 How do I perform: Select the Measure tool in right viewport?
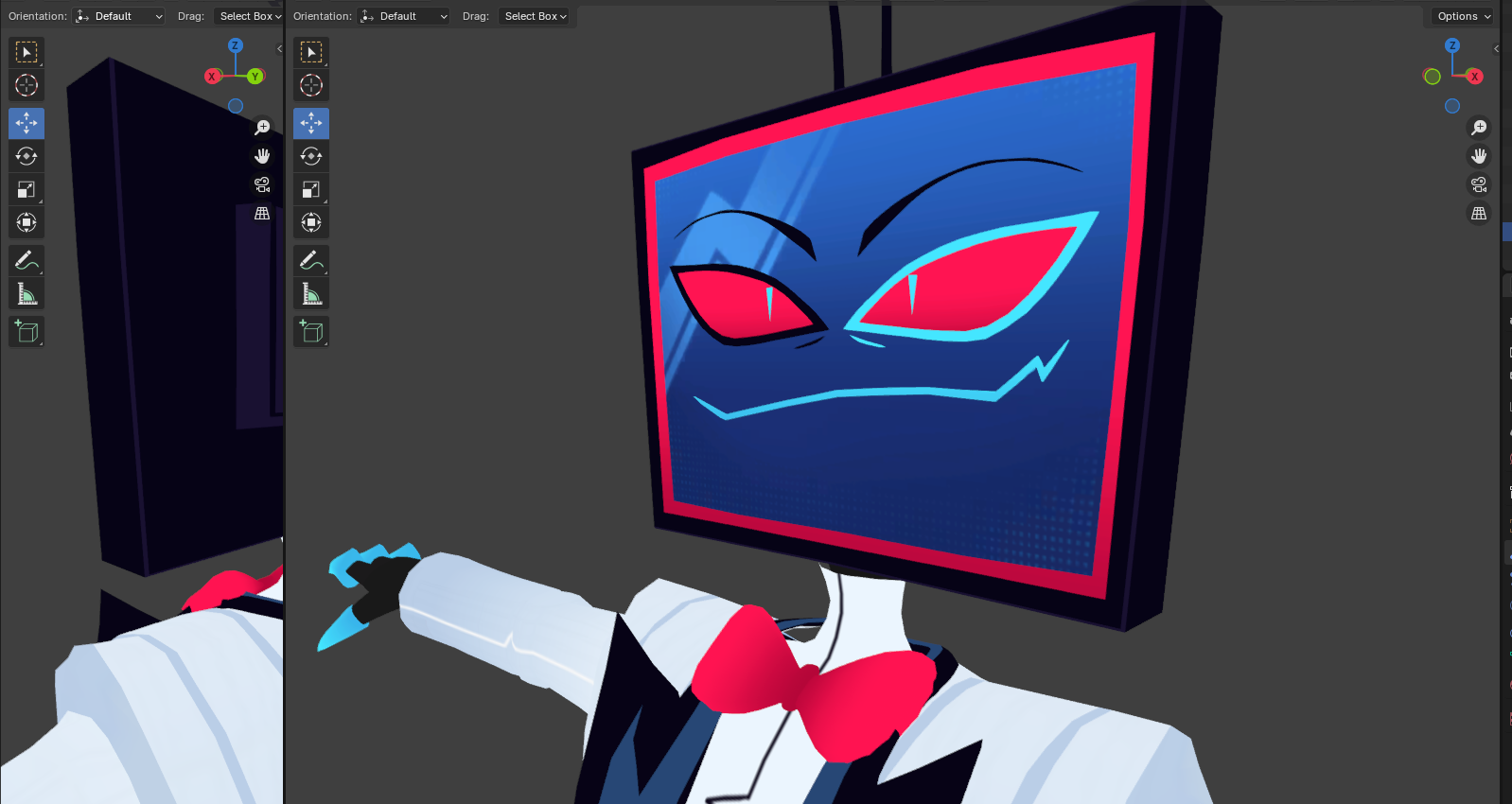(311, 293)
